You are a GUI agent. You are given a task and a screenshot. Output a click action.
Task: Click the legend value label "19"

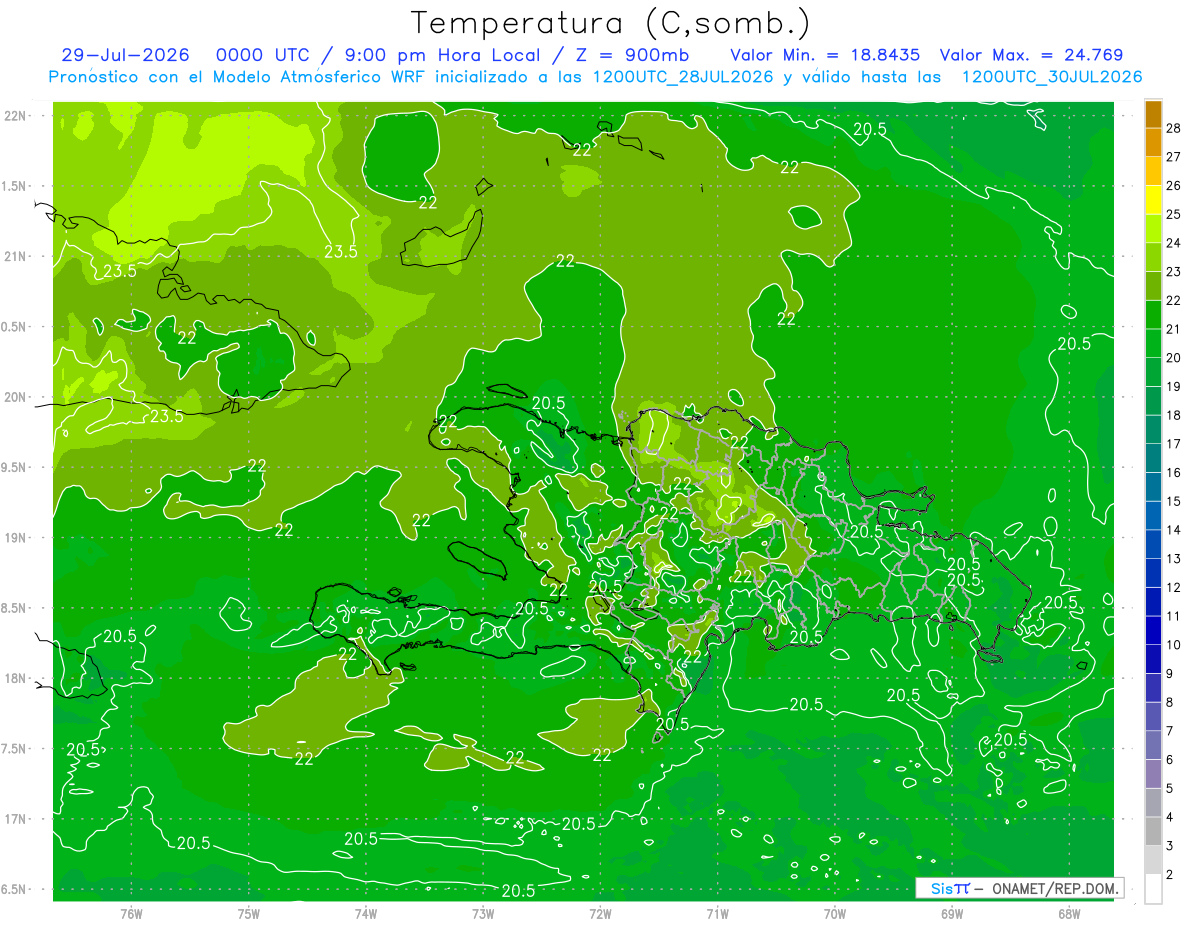(x=1174, y=387)
